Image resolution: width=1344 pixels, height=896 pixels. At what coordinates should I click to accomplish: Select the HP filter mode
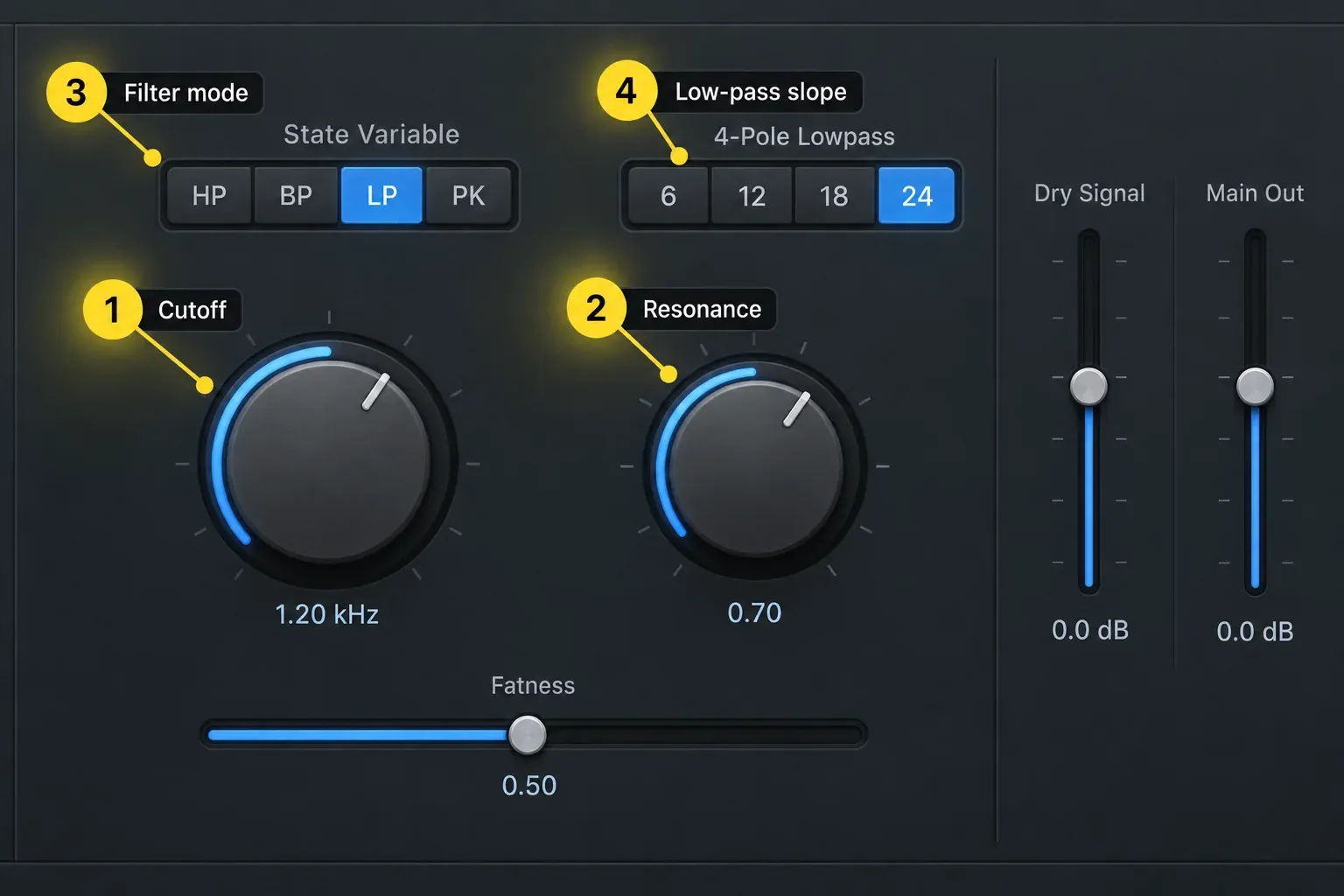[209, 195]
